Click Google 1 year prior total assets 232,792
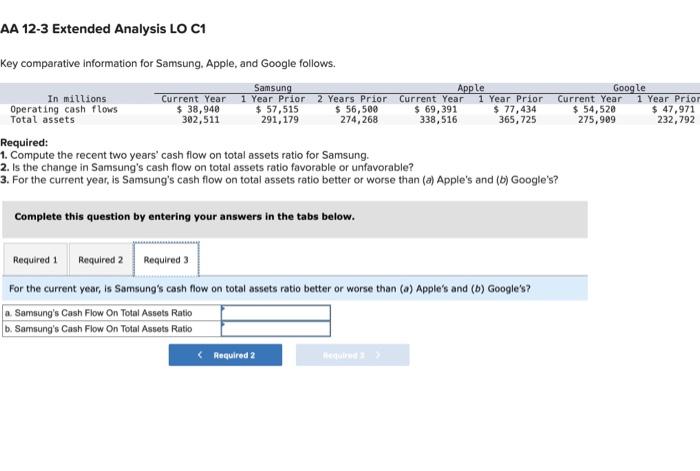Screen dimensions: 700x471 tap(676, 120)
